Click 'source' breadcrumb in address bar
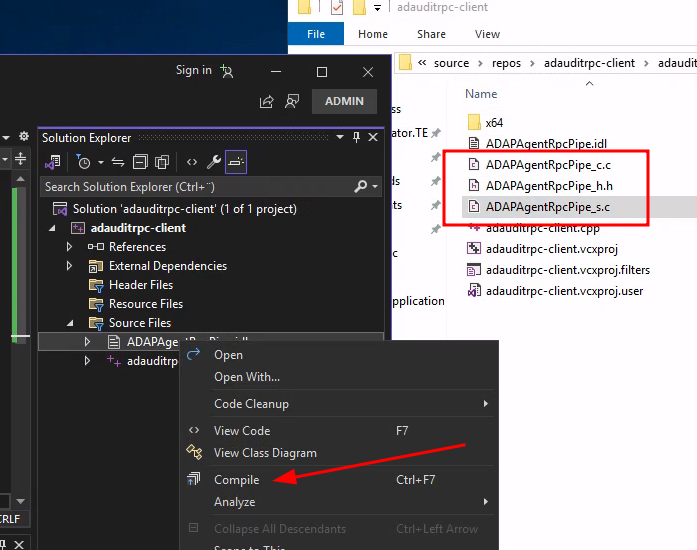This screenshot has height=550, width=697. 451,63
